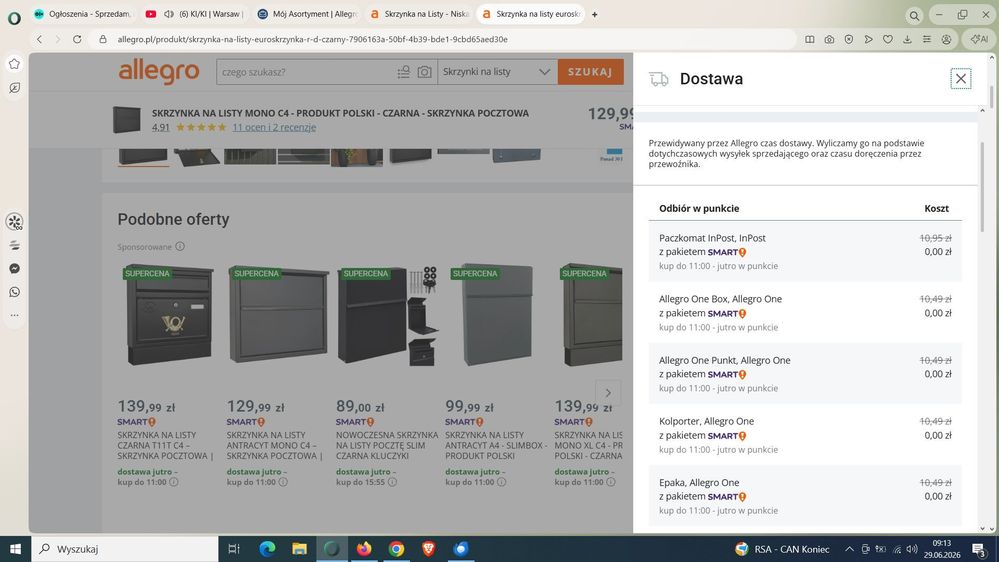Open easy setup sliders icon
Viewport: 999px width, 562px height.
pyautogui.click(x=927, y=40)
